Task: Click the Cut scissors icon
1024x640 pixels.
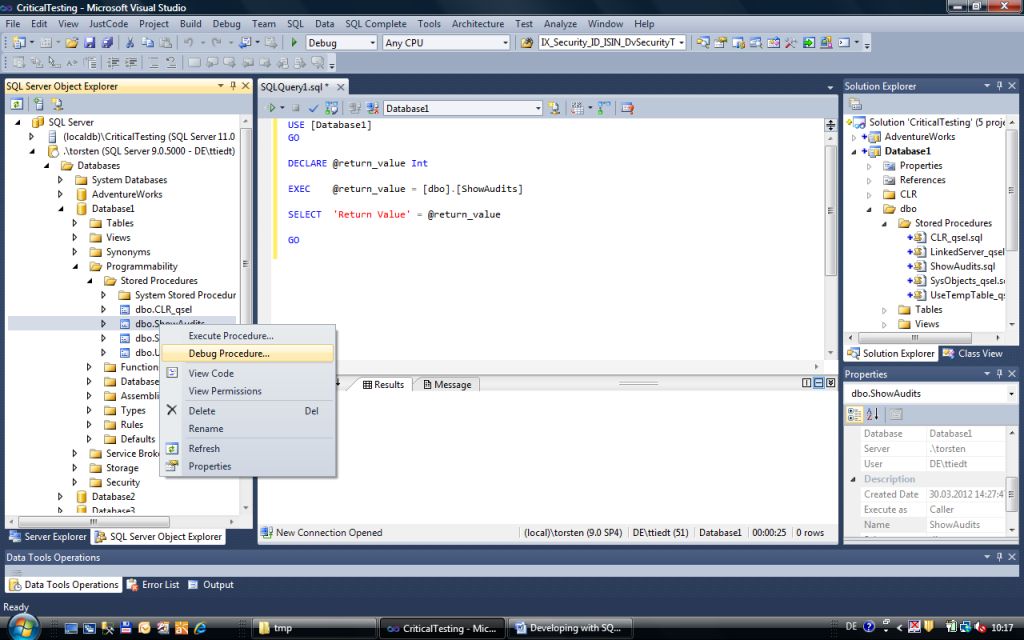Action: coord(129,42)
